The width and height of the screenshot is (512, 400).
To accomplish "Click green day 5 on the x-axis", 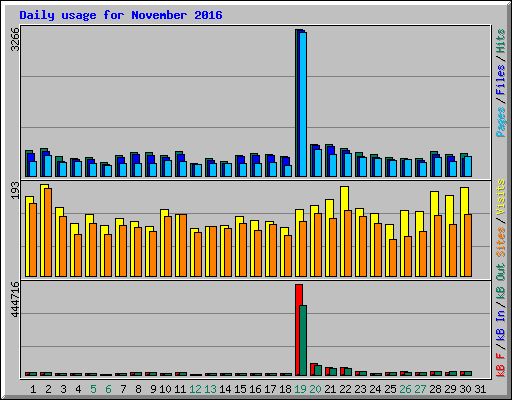I will coord(93,389).
